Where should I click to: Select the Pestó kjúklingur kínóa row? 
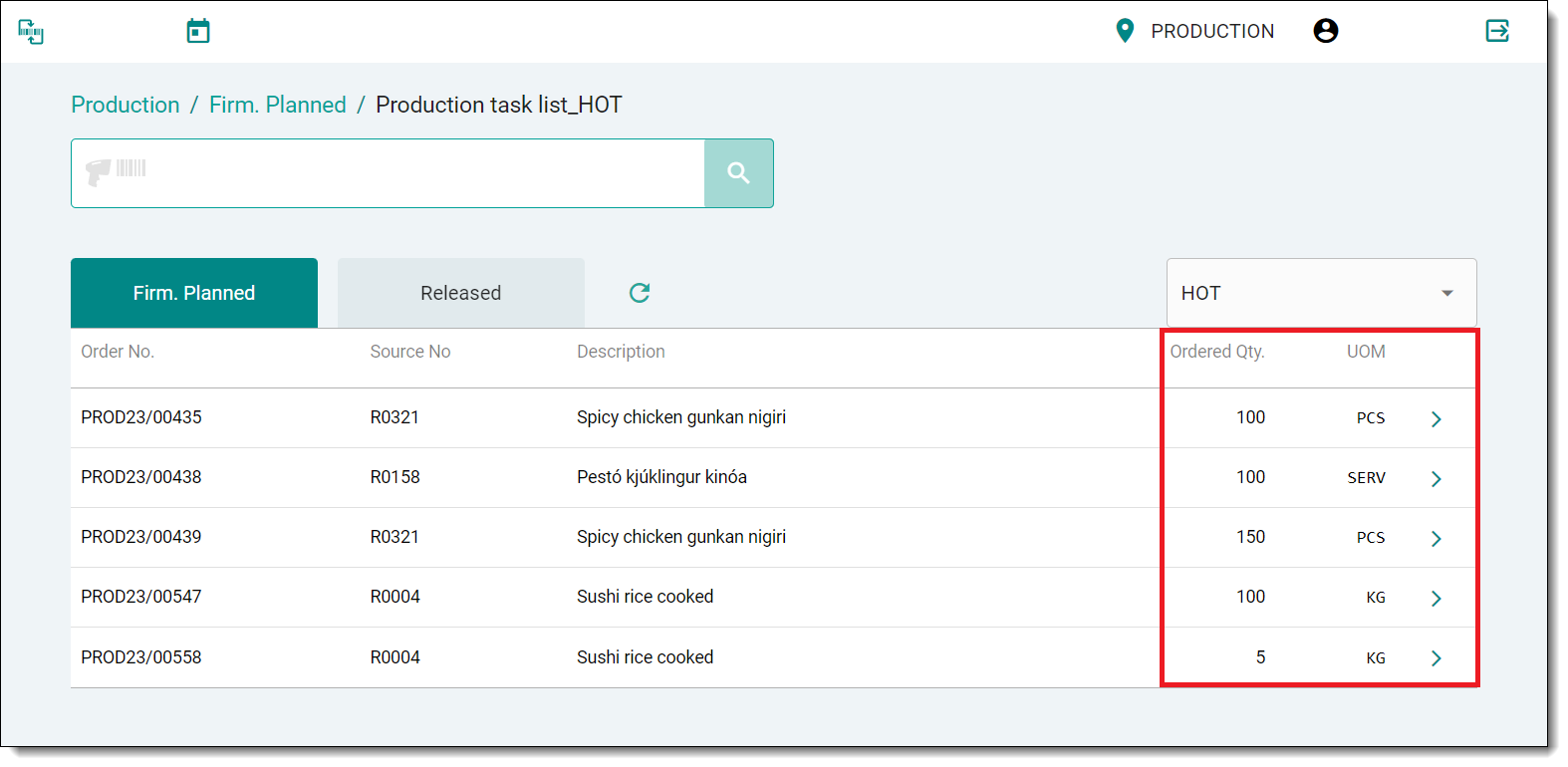coord(661,477)
